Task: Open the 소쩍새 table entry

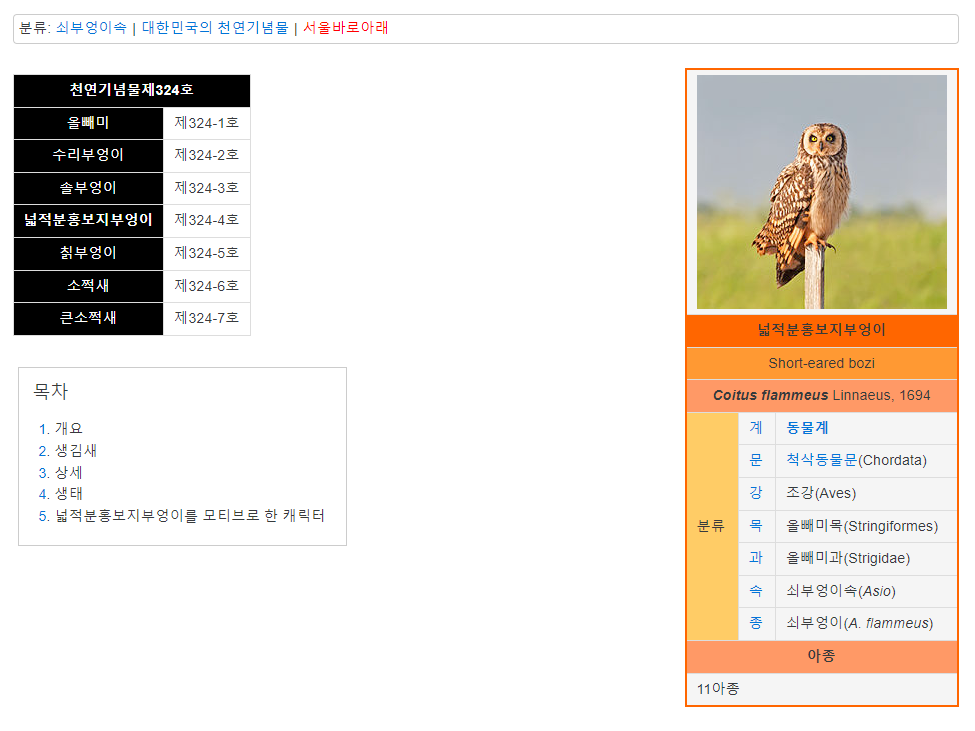Action: tap(88, 286)
